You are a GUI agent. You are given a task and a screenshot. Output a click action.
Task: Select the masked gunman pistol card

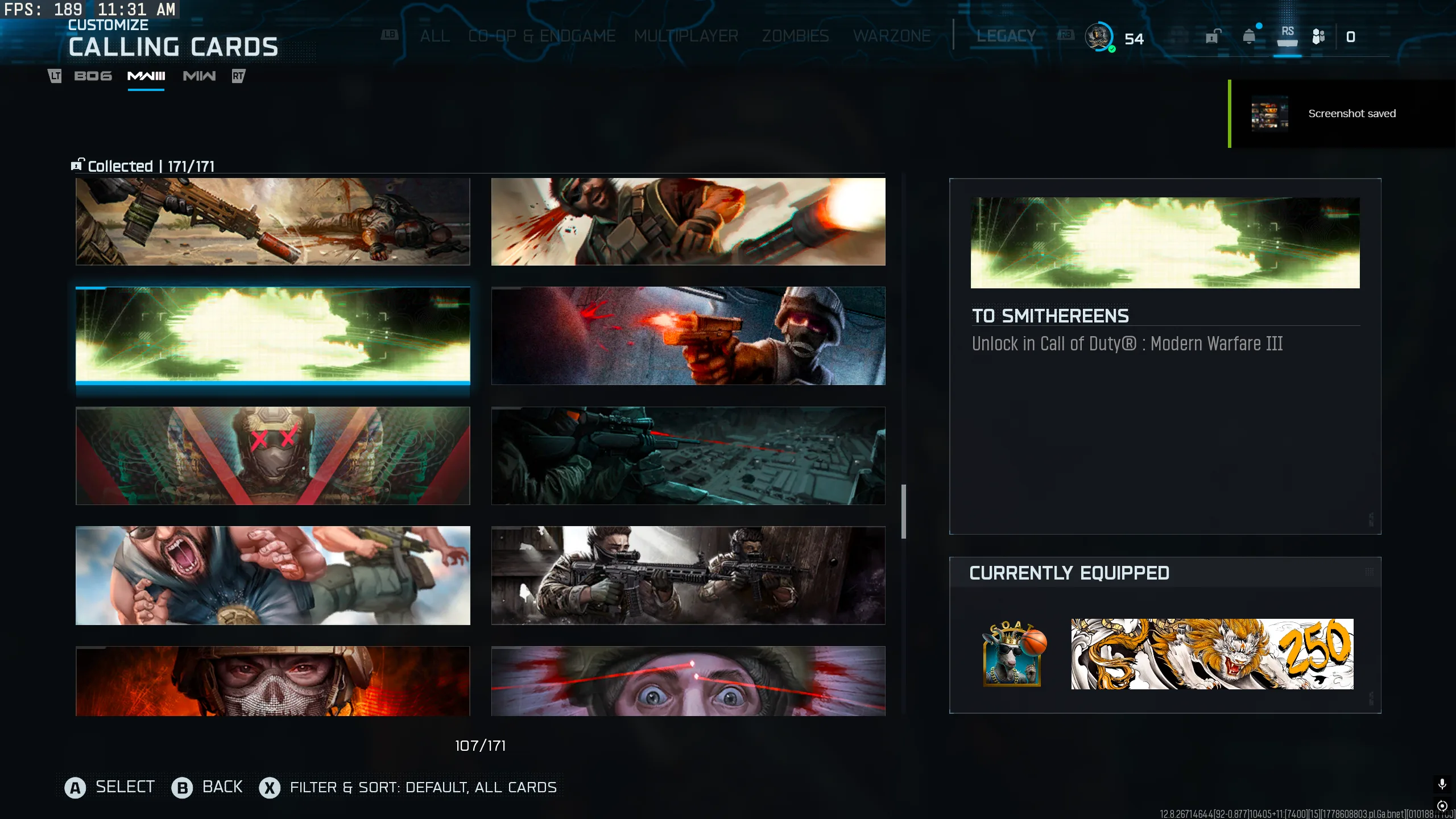pyautogui.click(x=688, y=336)
